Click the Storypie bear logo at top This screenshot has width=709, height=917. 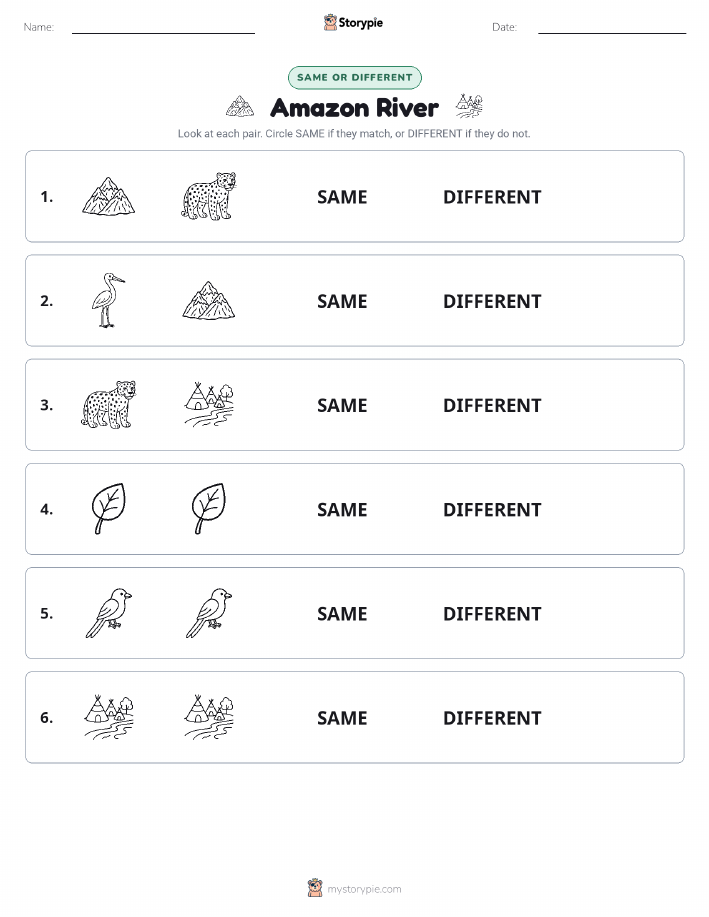[331, 22]
